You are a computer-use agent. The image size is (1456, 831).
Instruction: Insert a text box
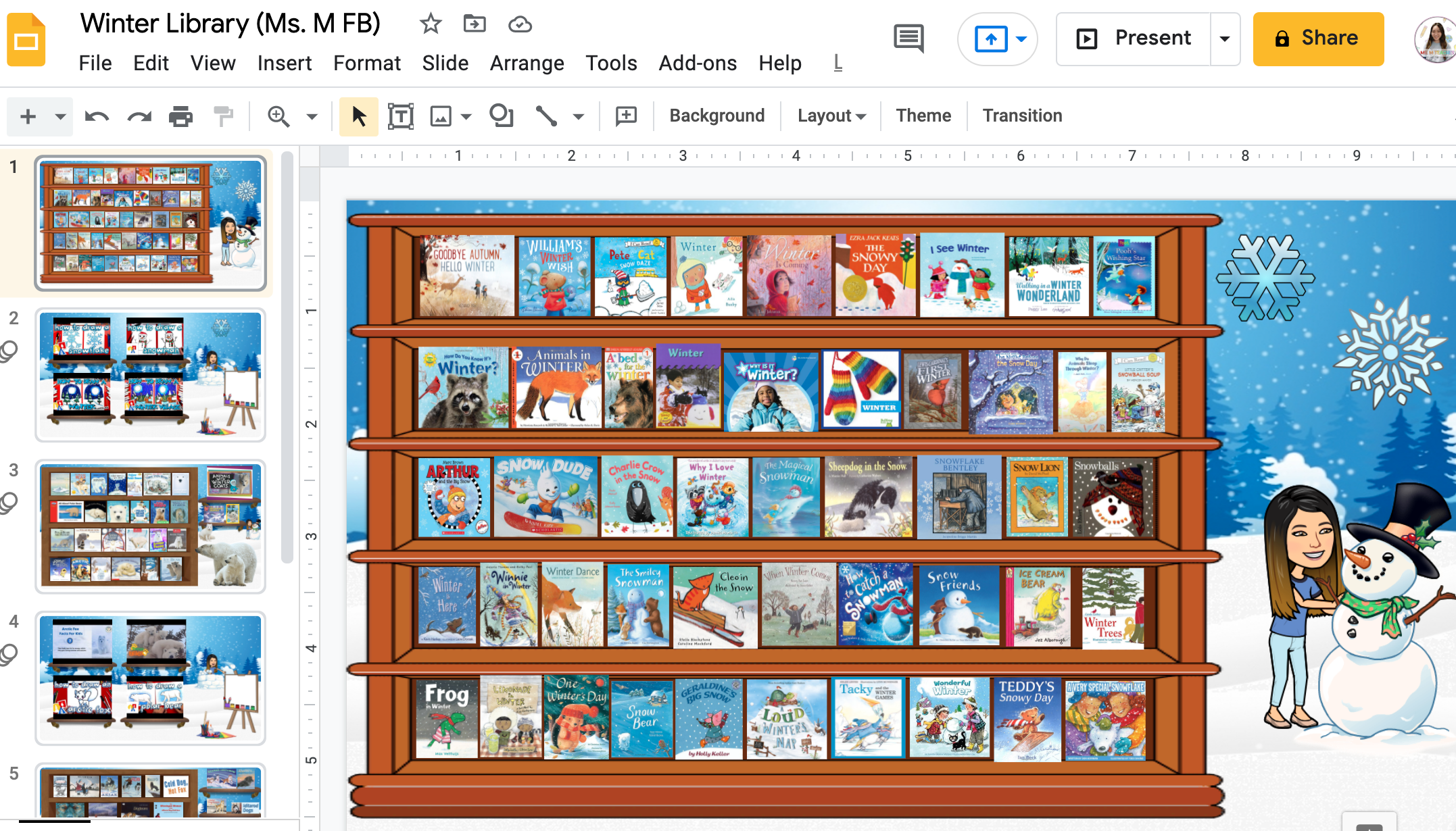point(401,116)
